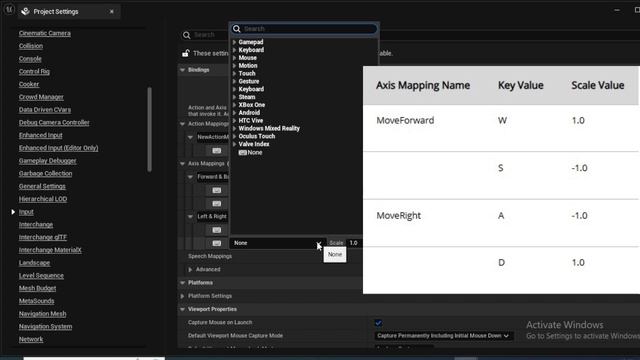Image resolution: width=640 pixels, height=360 pixels.
Task: Open Gameplay Debugger settings
Action: (x=47, y=160)
